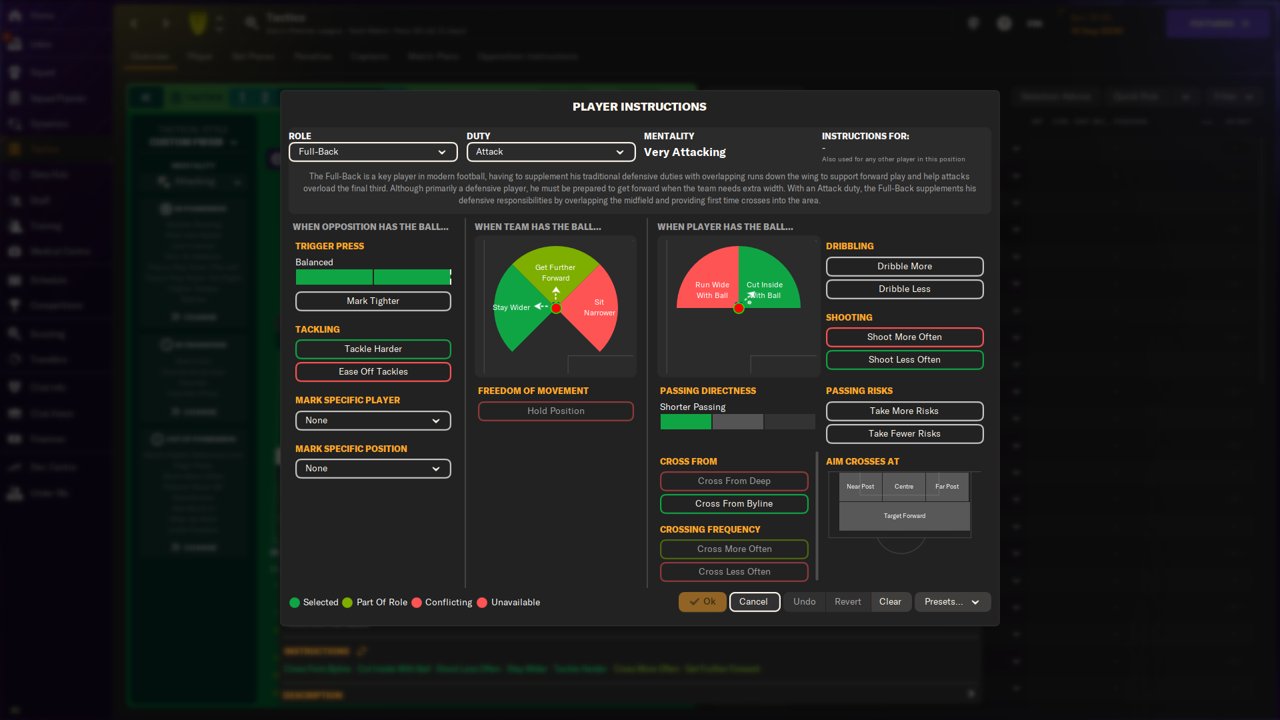Select the Sit Narrower wedge

[x=596, y=310]
